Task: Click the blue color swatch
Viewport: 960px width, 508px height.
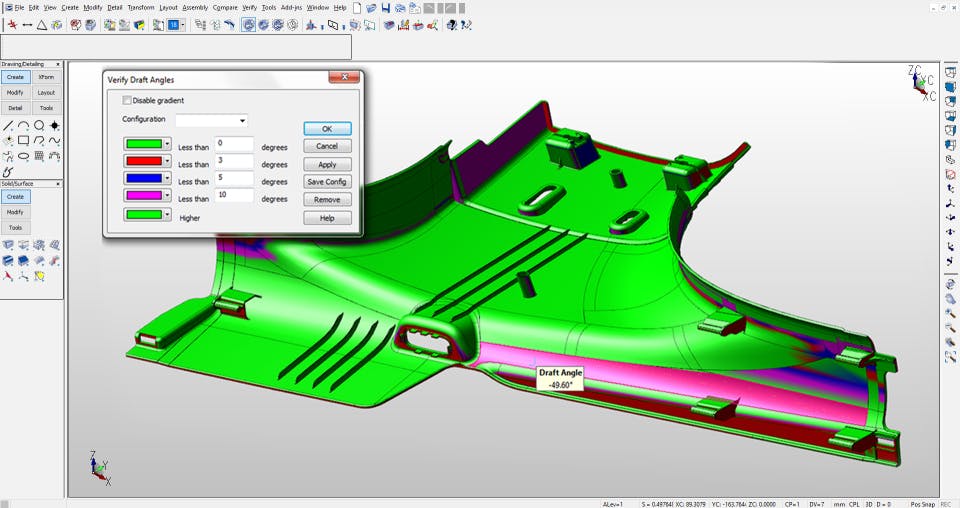Action: (x=144, y=178)
